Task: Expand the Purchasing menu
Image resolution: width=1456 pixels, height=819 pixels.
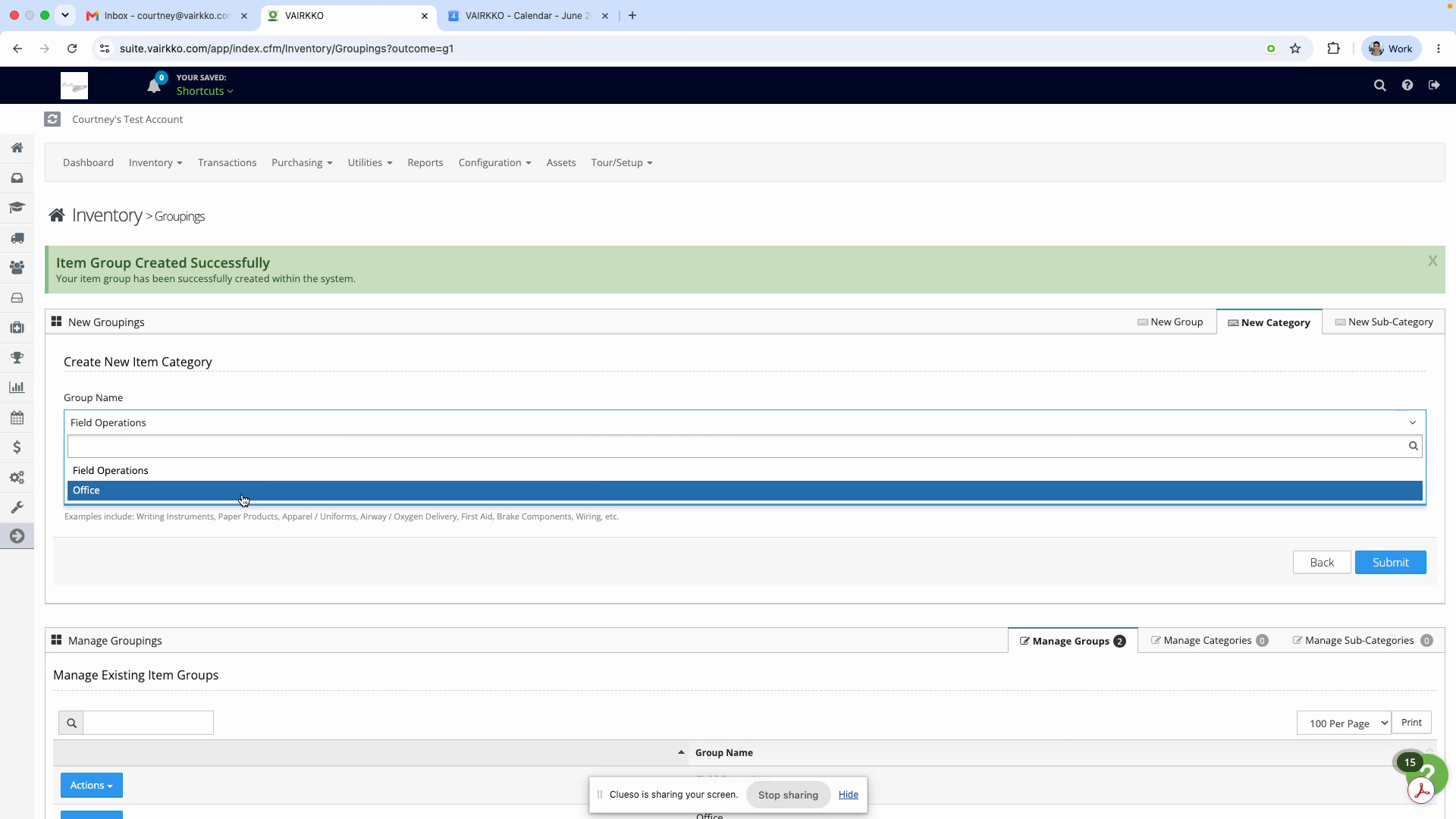Action: [302, 163]
